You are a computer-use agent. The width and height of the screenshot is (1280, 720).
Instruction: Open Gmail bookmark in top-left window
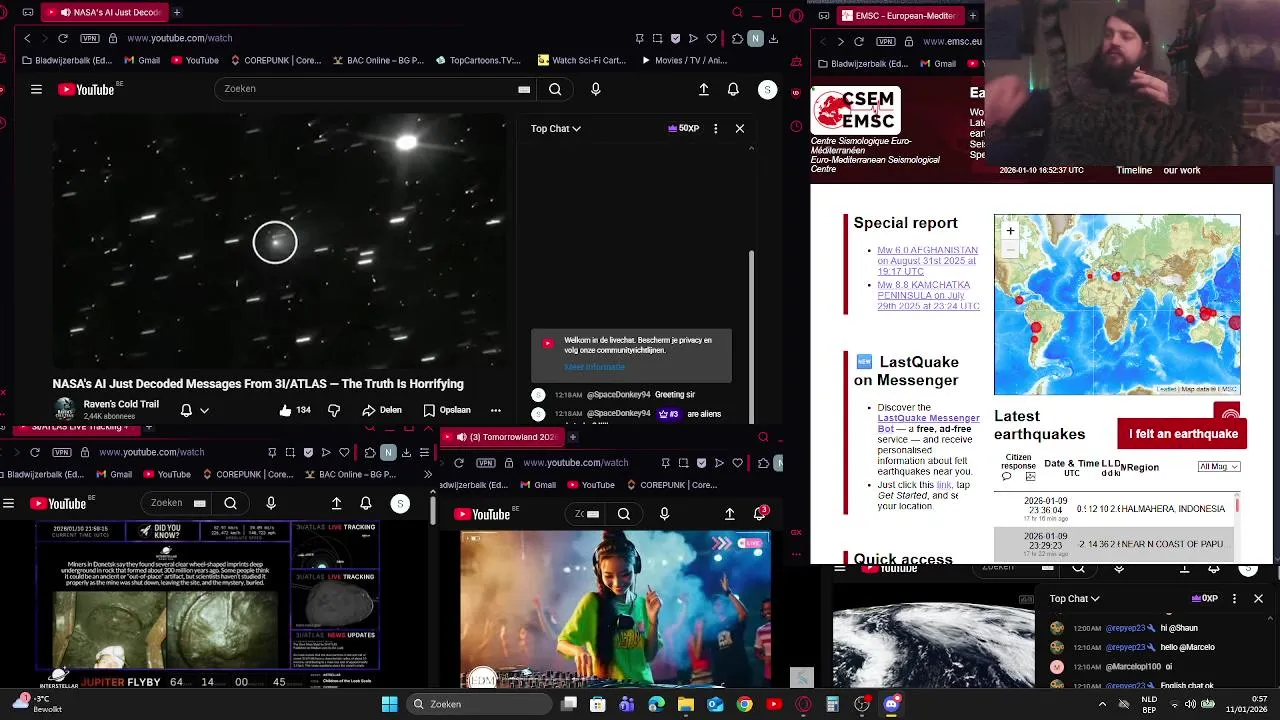click(141, 60)
